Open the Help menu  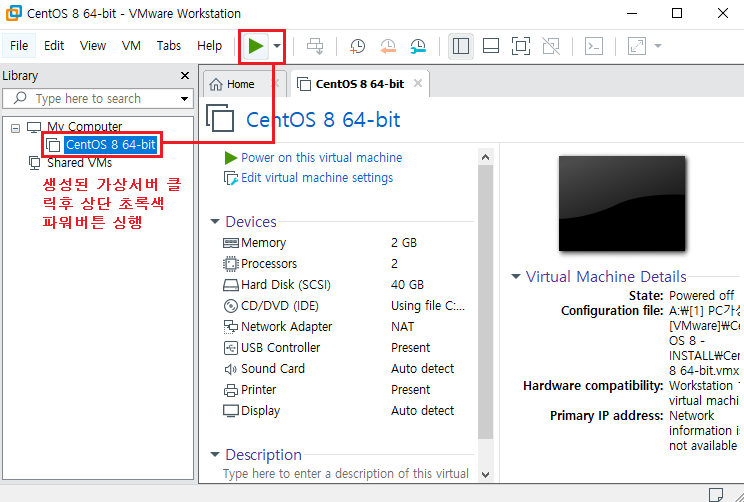click(x=209, y=46)
